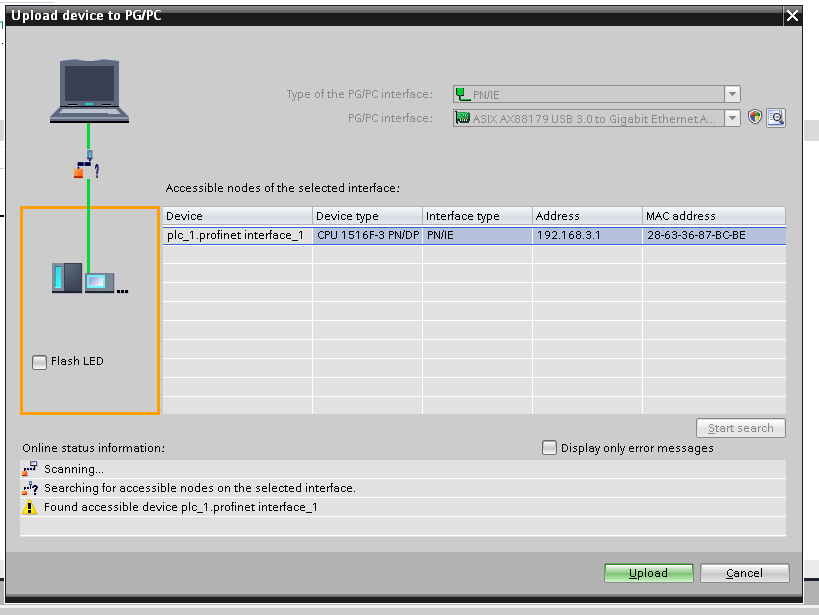Click the 192.168.3.1 address cell
This screenshot has width=819, height=615.
588,236
